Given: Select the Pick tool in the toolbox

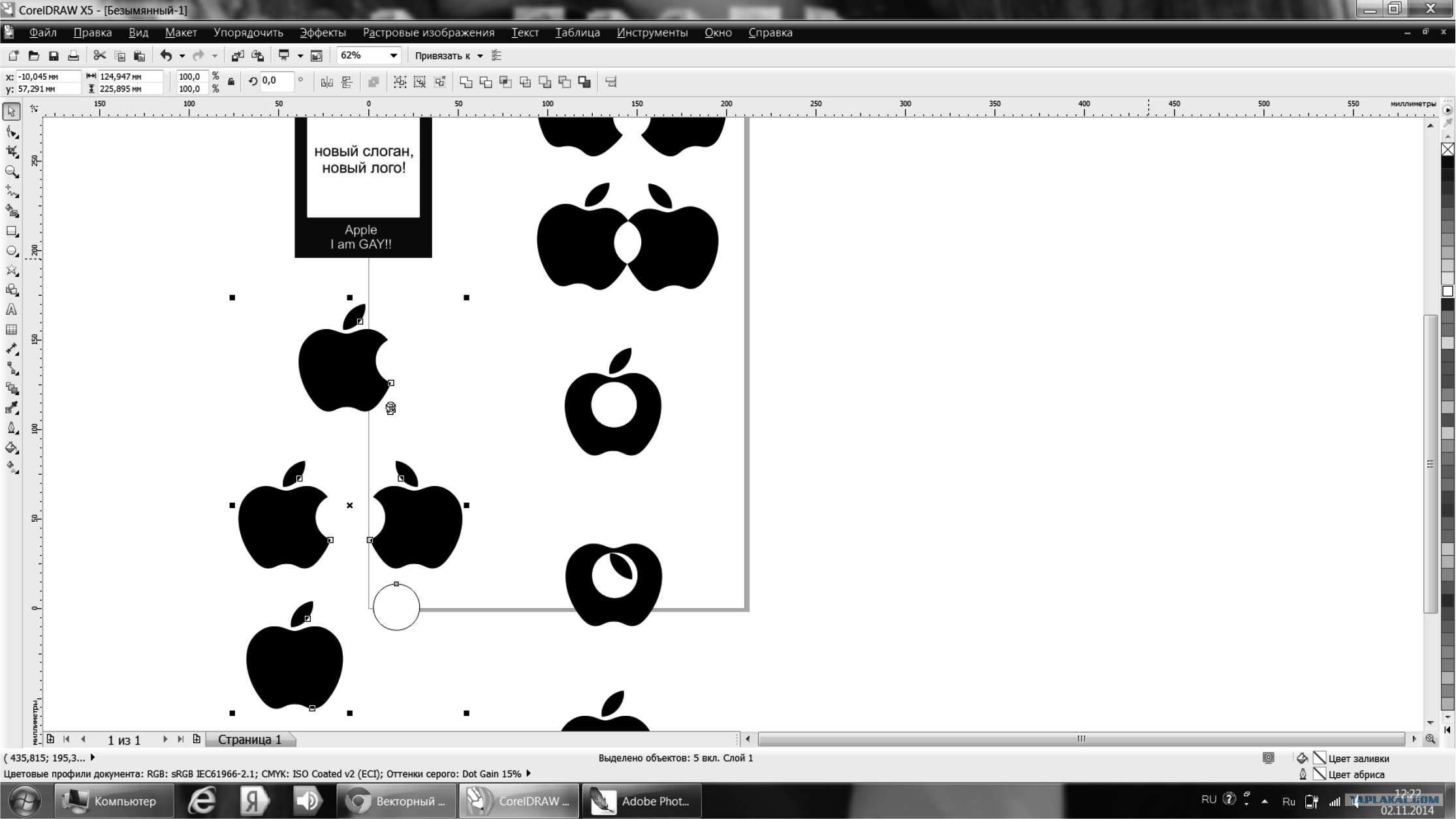Looking at the screenshot, I should (x=12, y=112).
